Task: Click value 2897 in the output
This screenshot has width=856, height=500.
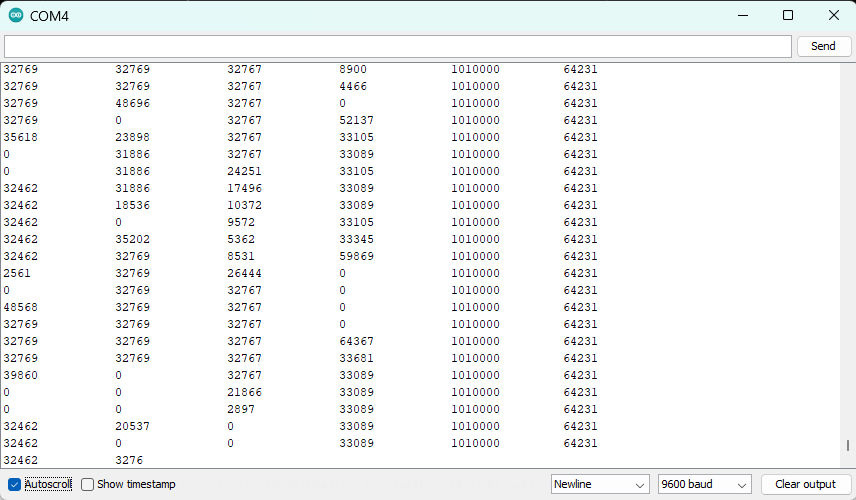Action: tap(241, 409)
